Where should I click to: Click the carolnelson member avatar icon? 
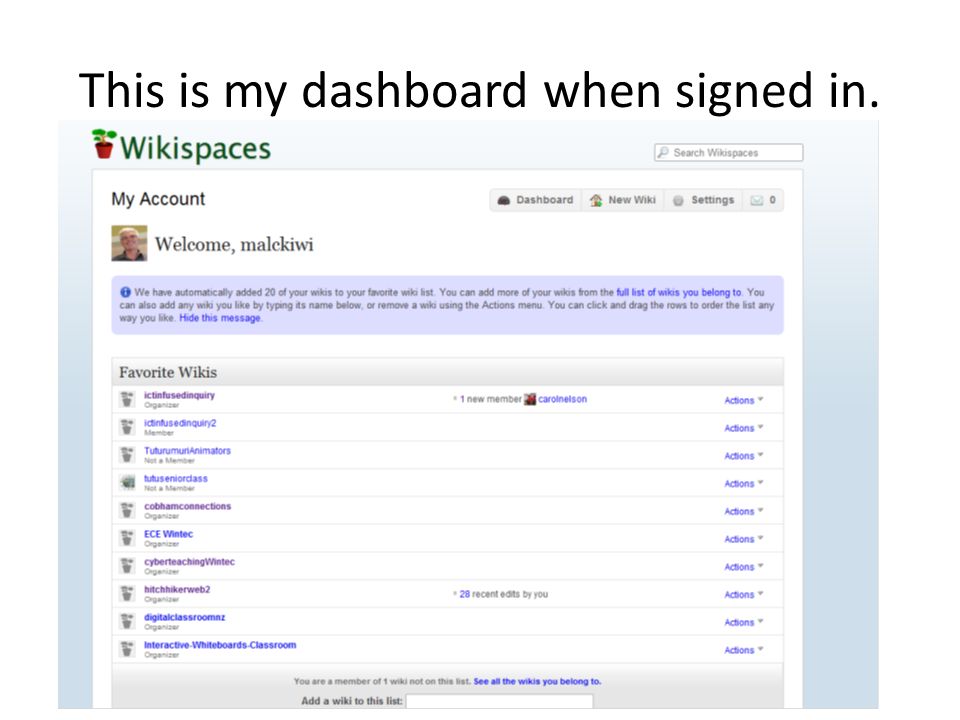point(530,399)
